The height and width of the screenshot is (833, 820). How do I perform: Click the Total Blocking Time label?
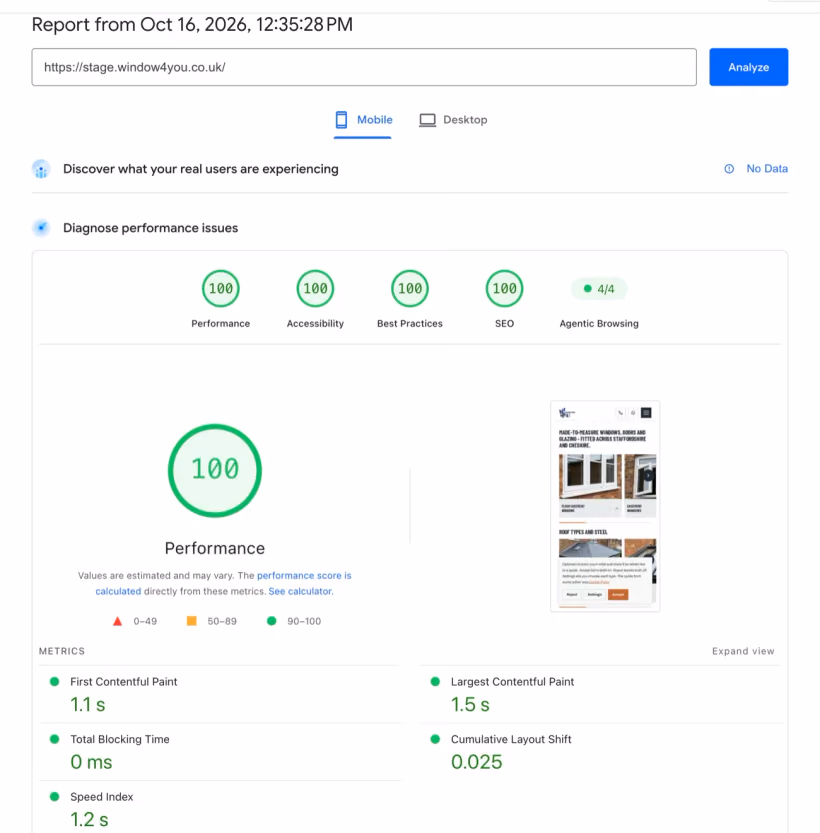click(x=120, y=739)
